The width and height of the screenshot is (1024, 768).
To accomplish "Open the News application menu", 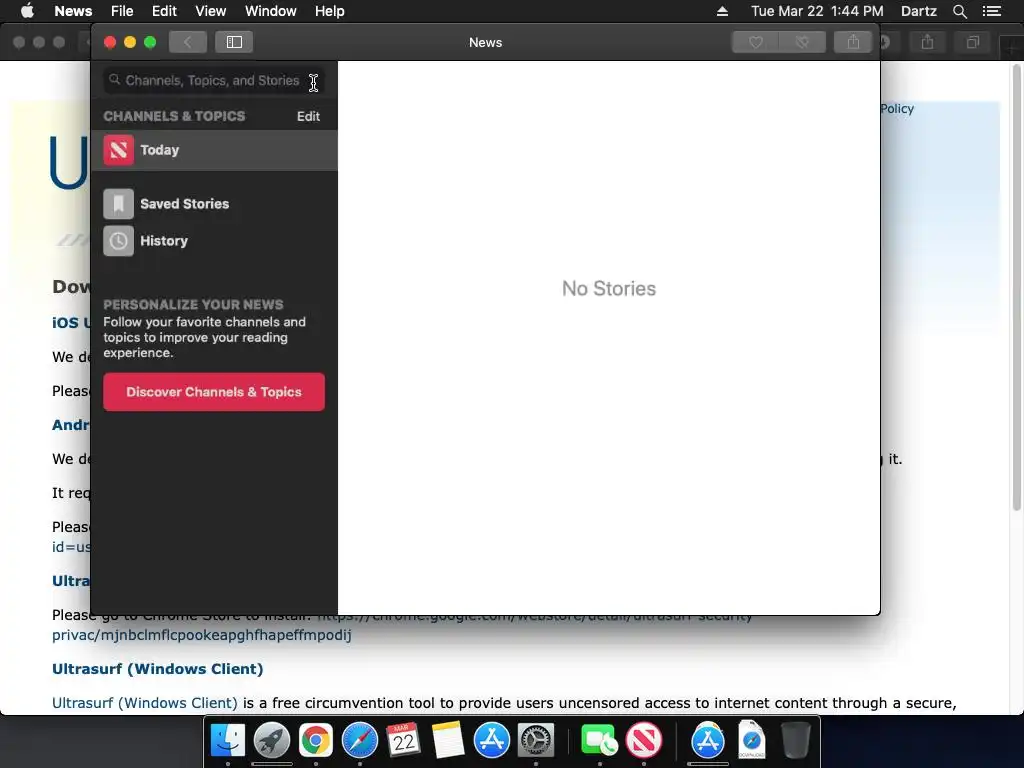I will click(x=73, y=11).
